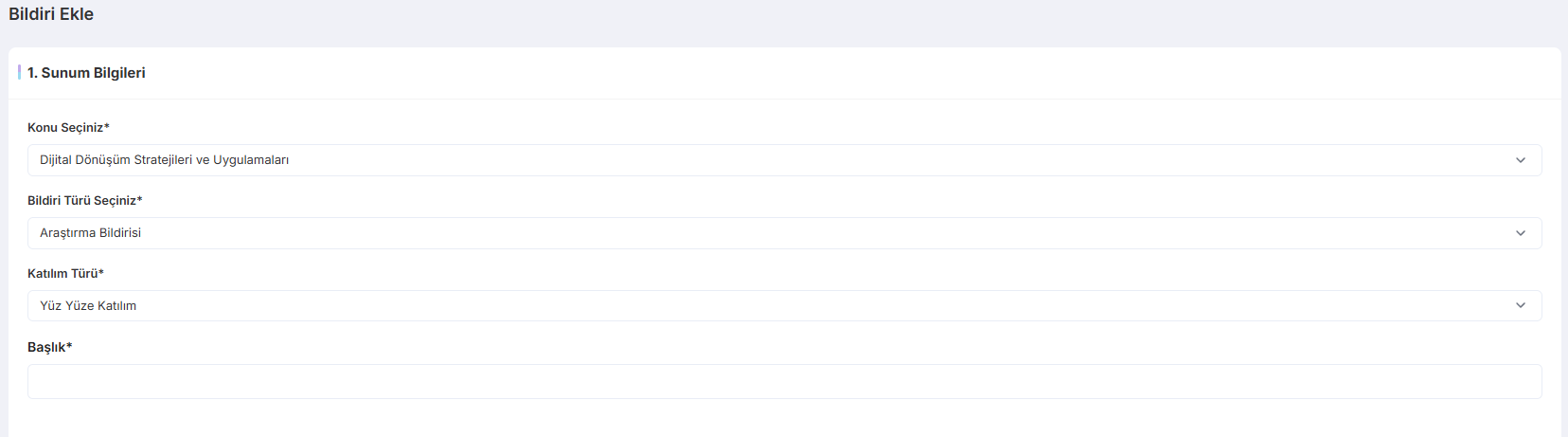This screenshot has width=1568, height=437.
Task: Expand the Bildiri Türü Seçiniz combo box
Action: pos(784,233)
